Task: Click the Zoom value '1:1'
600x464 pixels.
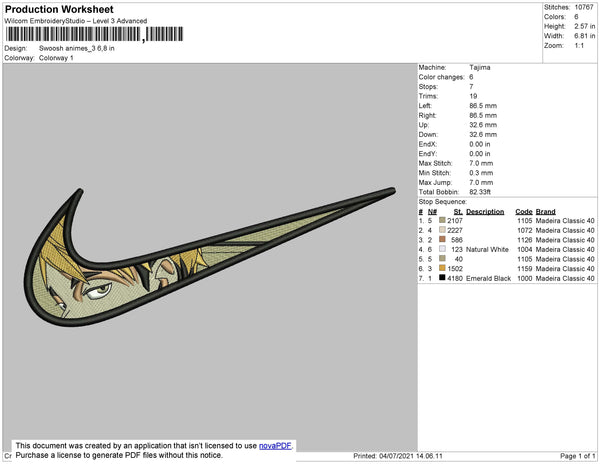Action: [579, 46]
